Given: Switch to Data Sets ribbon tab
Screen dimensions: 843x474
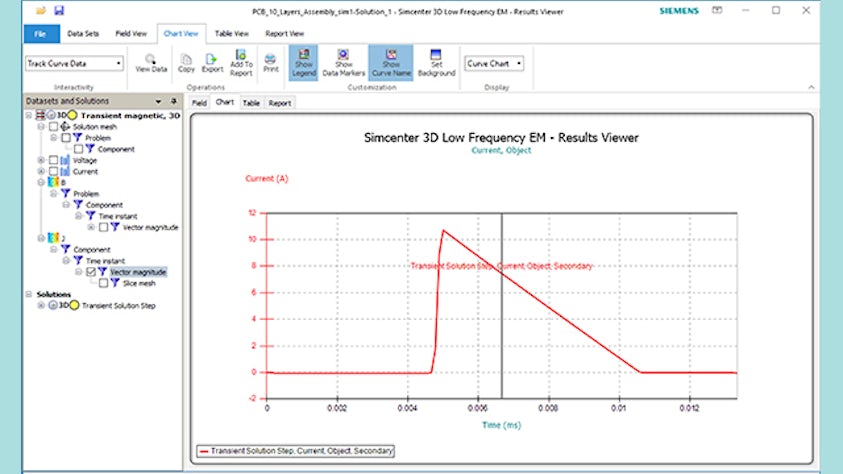Looking at the screenshot, I should click(83, 33).
